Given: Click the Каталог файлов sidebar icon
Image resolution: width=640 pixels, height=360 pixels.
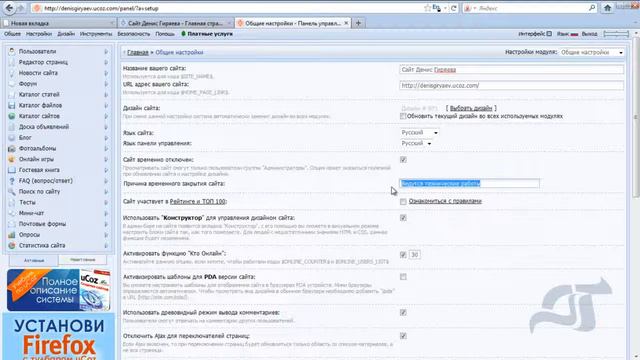Looking at the screenshot, I should 11,105.
